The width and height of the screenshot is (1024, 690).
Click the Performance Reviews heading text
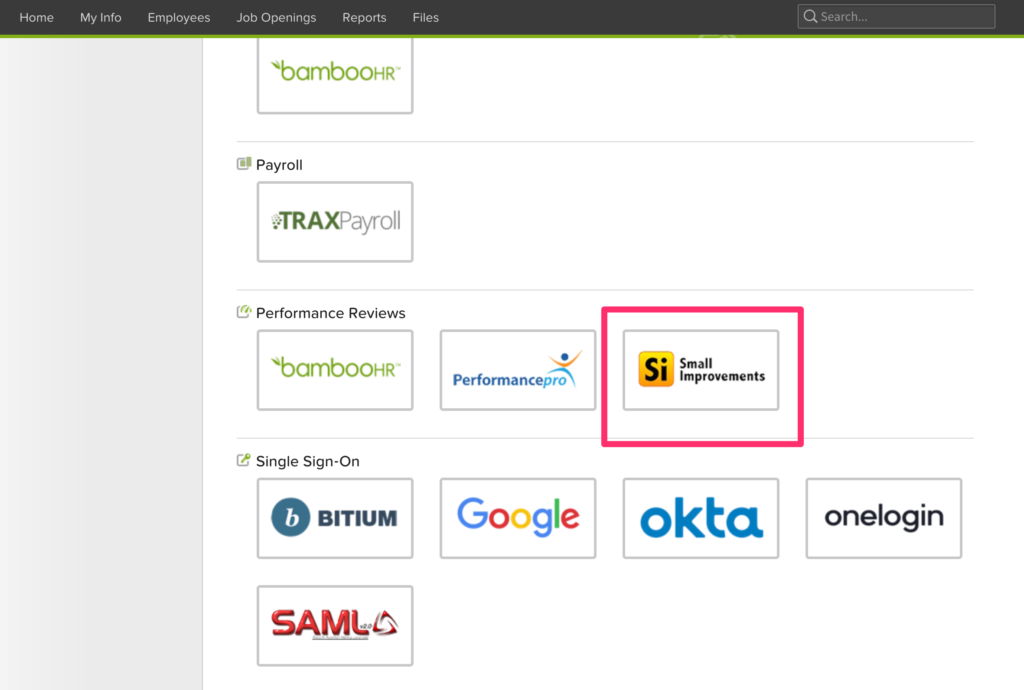tap(330, 313)
